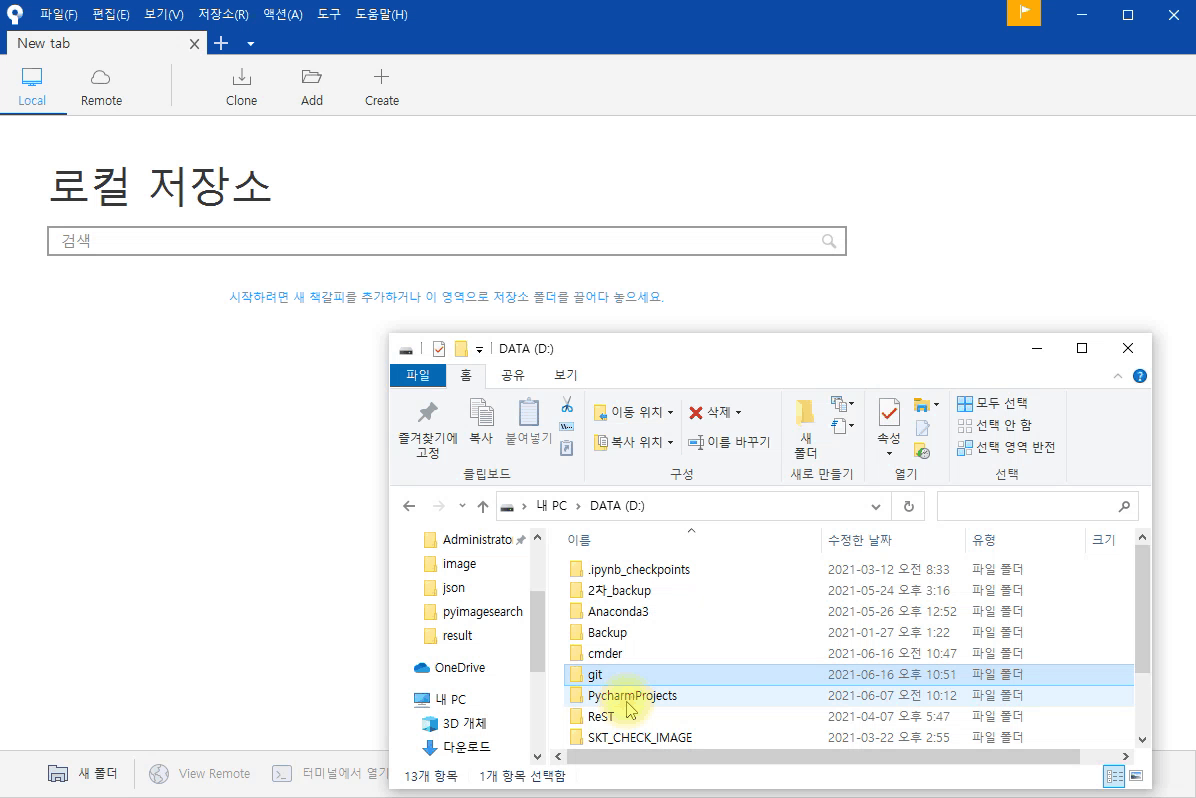This screenshot has width=1196, height=798.
Task: Open the Remote repositories view
Action: (101, 86)
